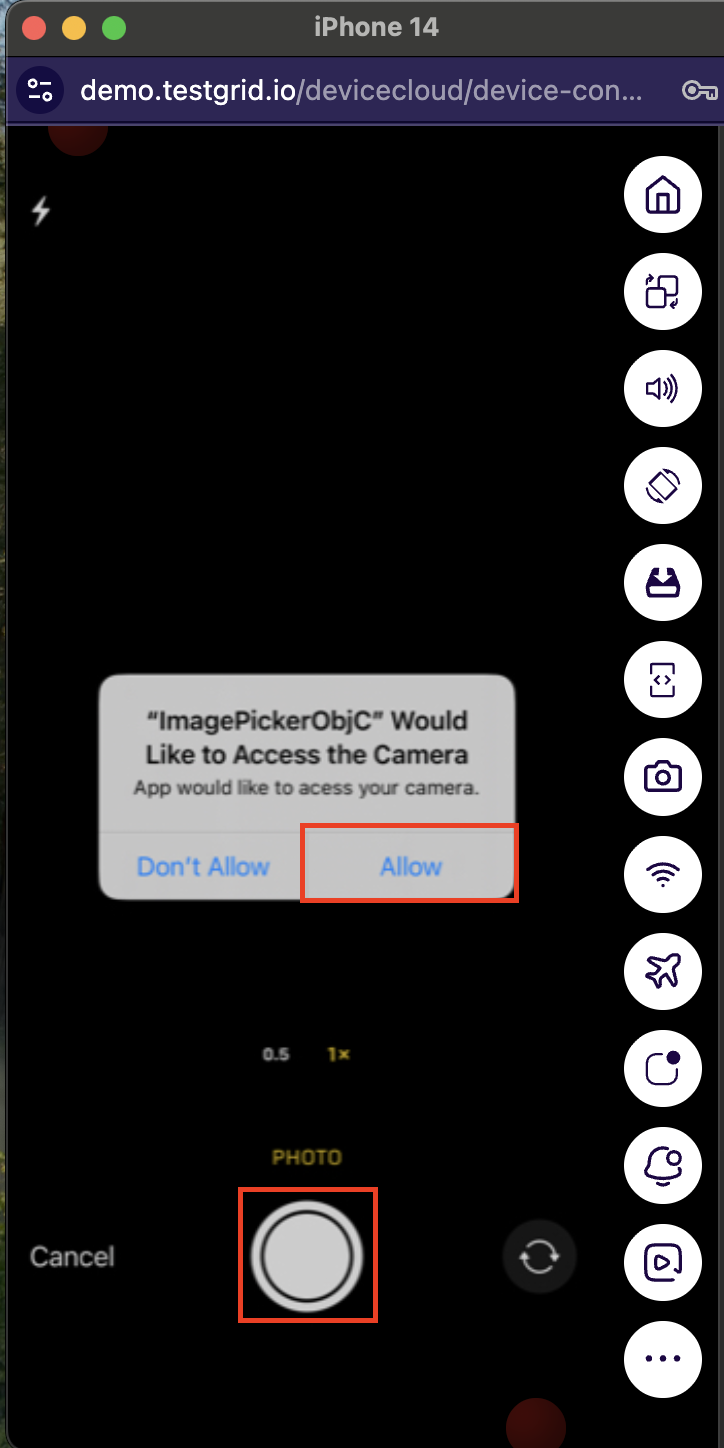This screenshot has height=1448, width=724.
Task: Open the app switcher icon
Action: [x=663, y=292]
